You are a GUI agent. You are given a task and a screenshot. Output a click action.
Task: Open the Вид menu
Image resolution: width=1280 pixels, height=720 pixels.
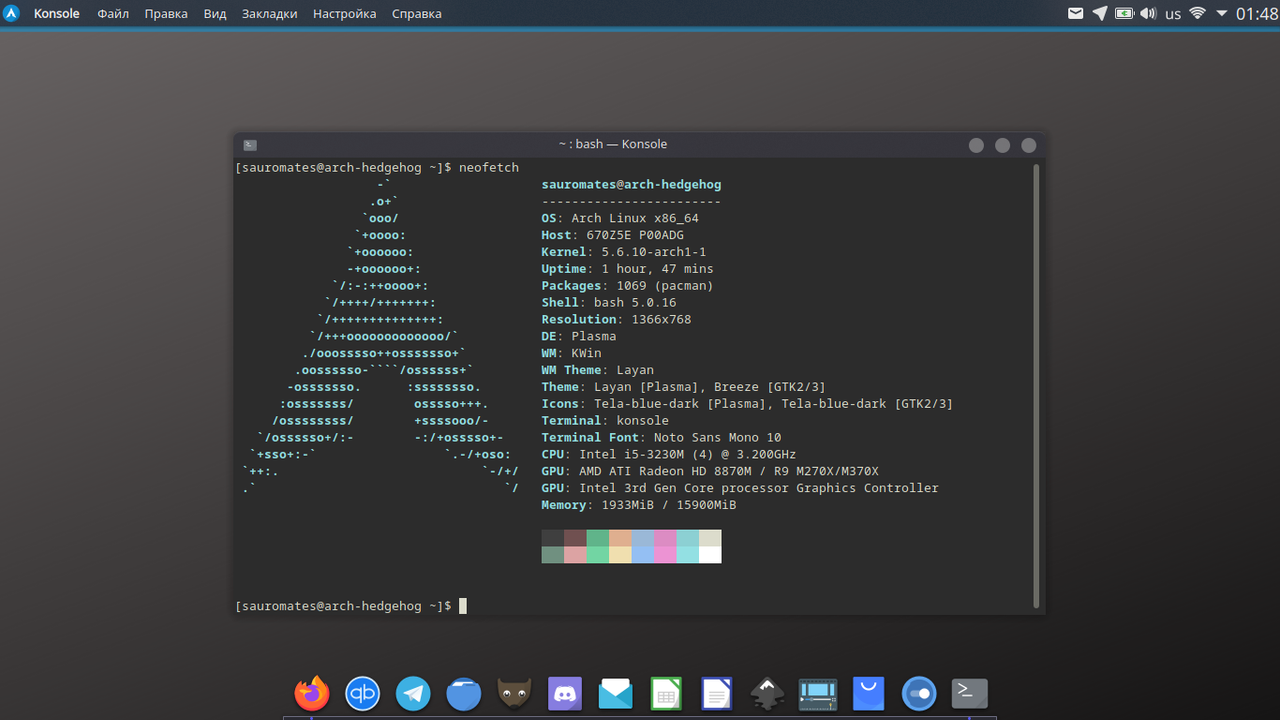tap(215, 14)
